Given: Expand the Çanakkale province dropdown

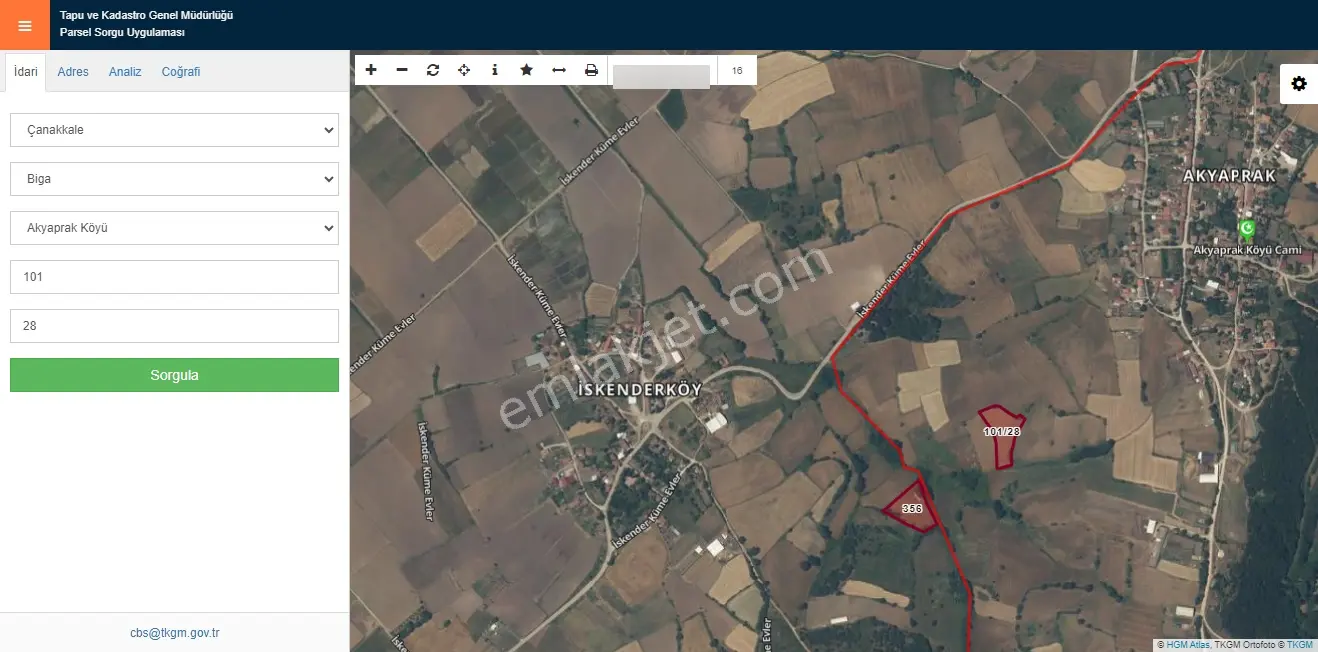Looking at the screenshot, I should pyautogui.click(x=174, y=130).
